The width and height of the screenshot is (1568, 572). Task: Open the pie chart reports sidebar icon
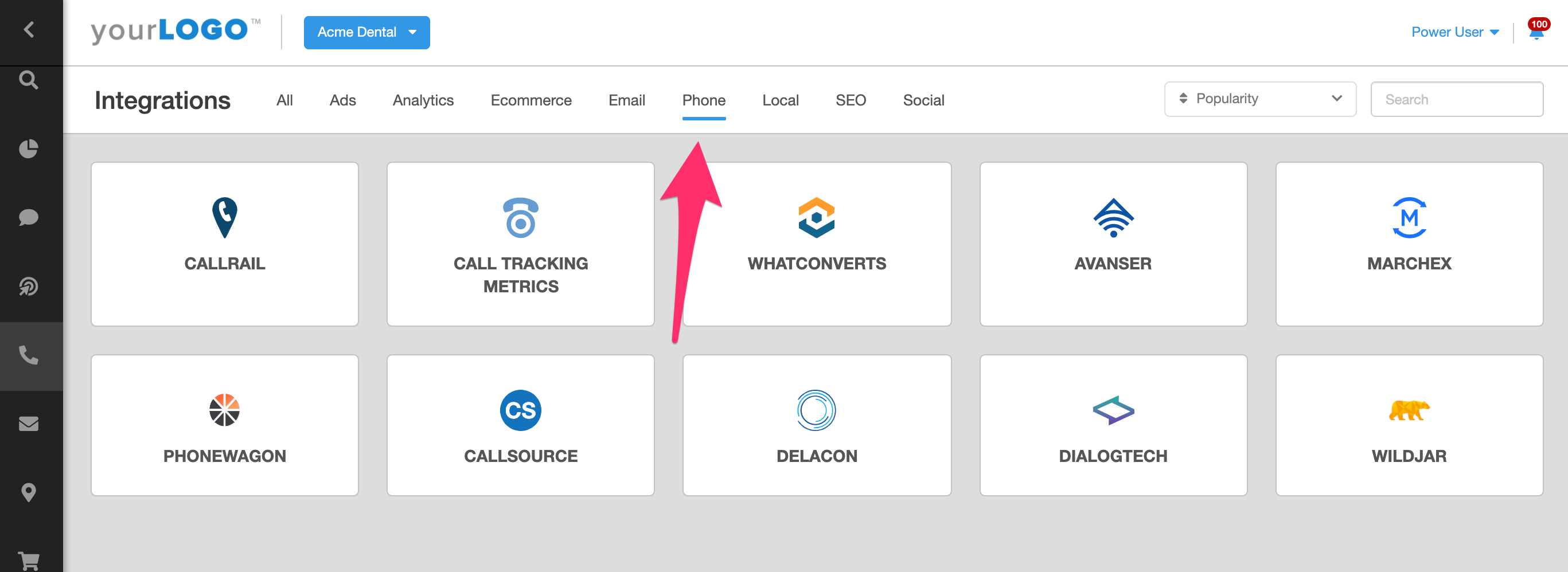tap(29, 148)
